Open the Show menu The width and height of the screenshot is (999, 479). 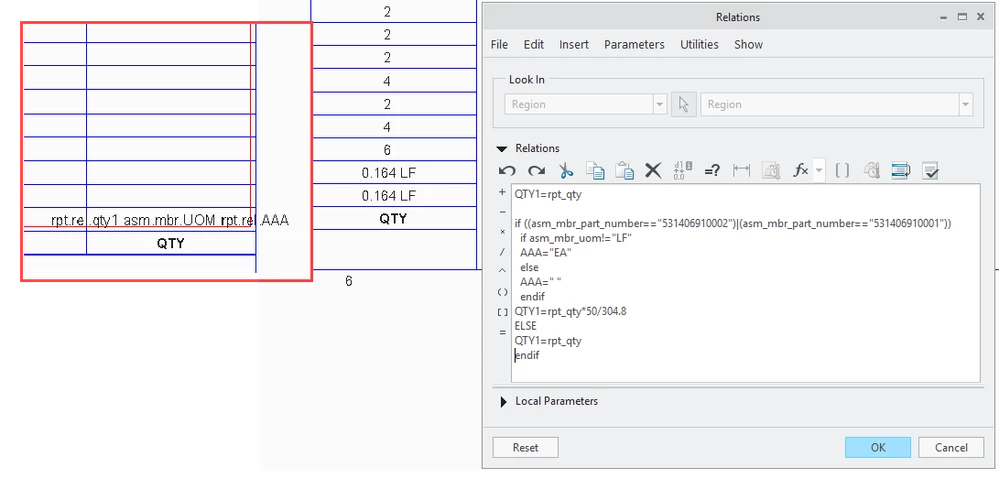click(748, 45)
